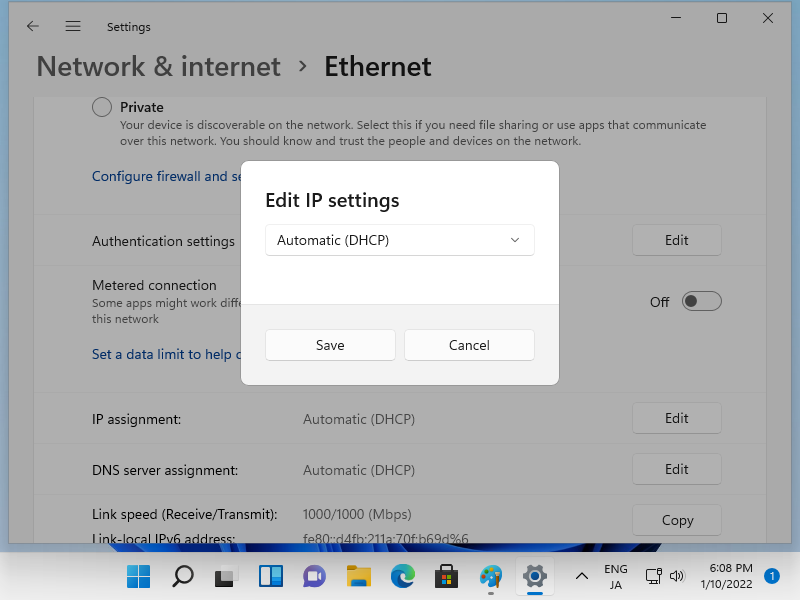The height and width of the screenshot is (600, 800).
Task: Open the Paint app on the taskbar
Action: (x=490, y=576)
